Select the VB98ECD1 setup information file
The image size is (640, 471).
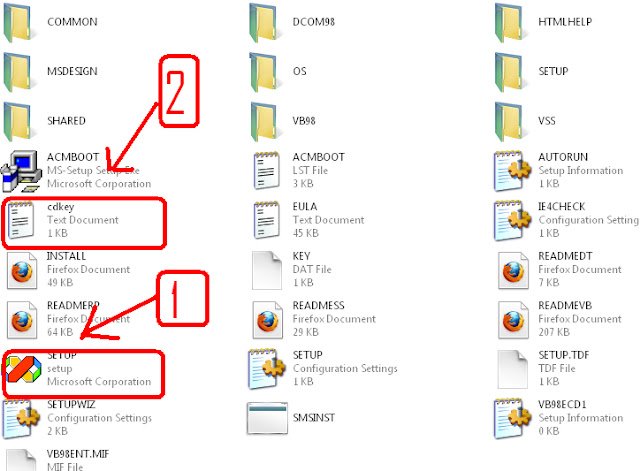point(558,418)
